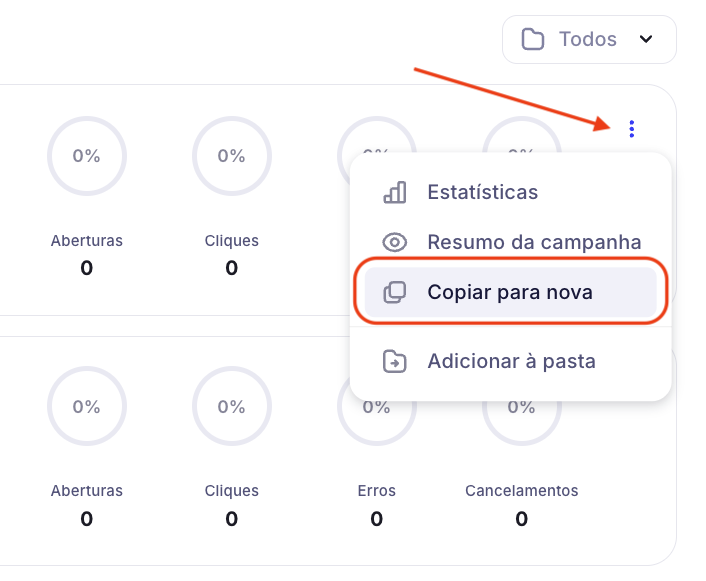Click the three-dot campaign options icon
The width and height of the screenshot is (706, 581).
(631, 128)
